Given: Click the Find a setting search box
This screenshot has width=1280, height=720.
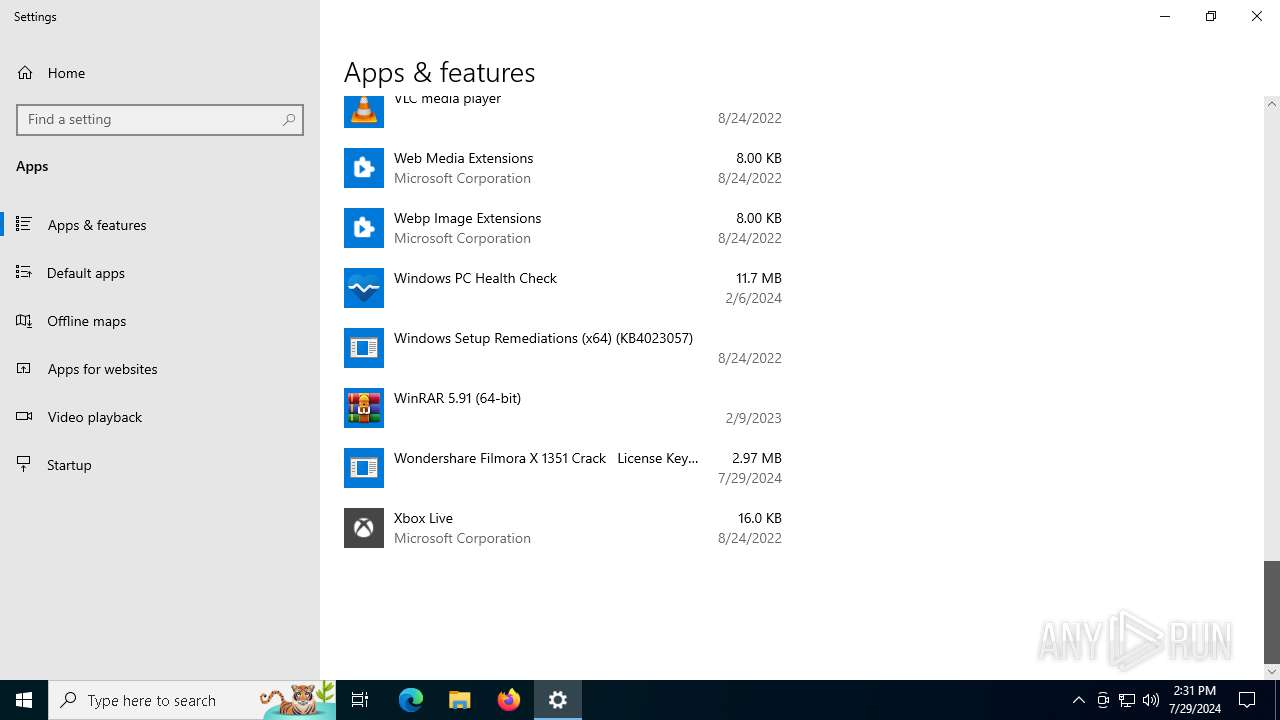Looking at the screenshot, I should coord(160,119).
